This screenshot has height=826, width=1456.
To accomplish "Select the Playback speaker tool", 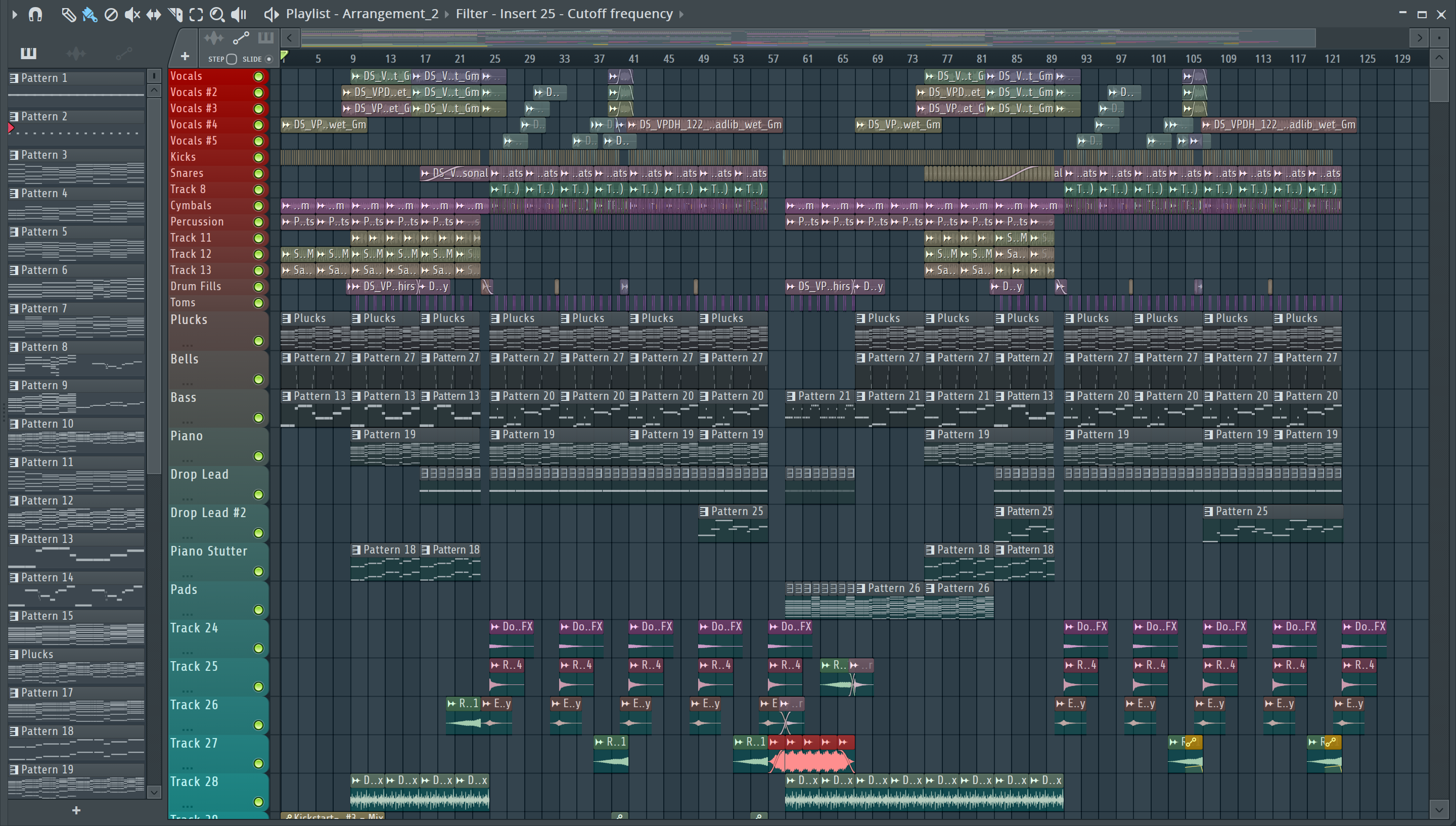I will 239,14.
